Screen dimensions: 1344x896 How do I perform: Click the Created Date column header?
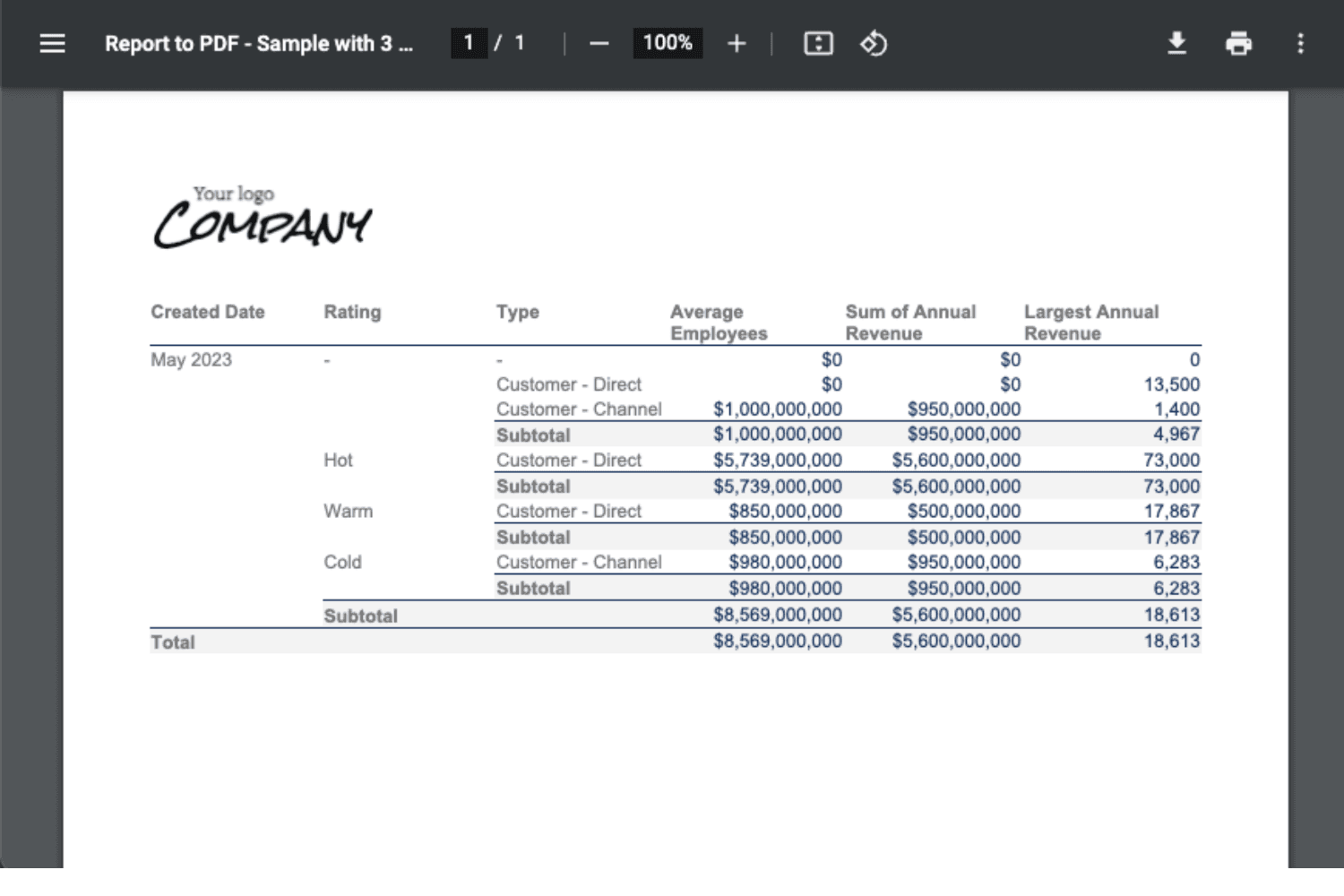tap(208, 312)
